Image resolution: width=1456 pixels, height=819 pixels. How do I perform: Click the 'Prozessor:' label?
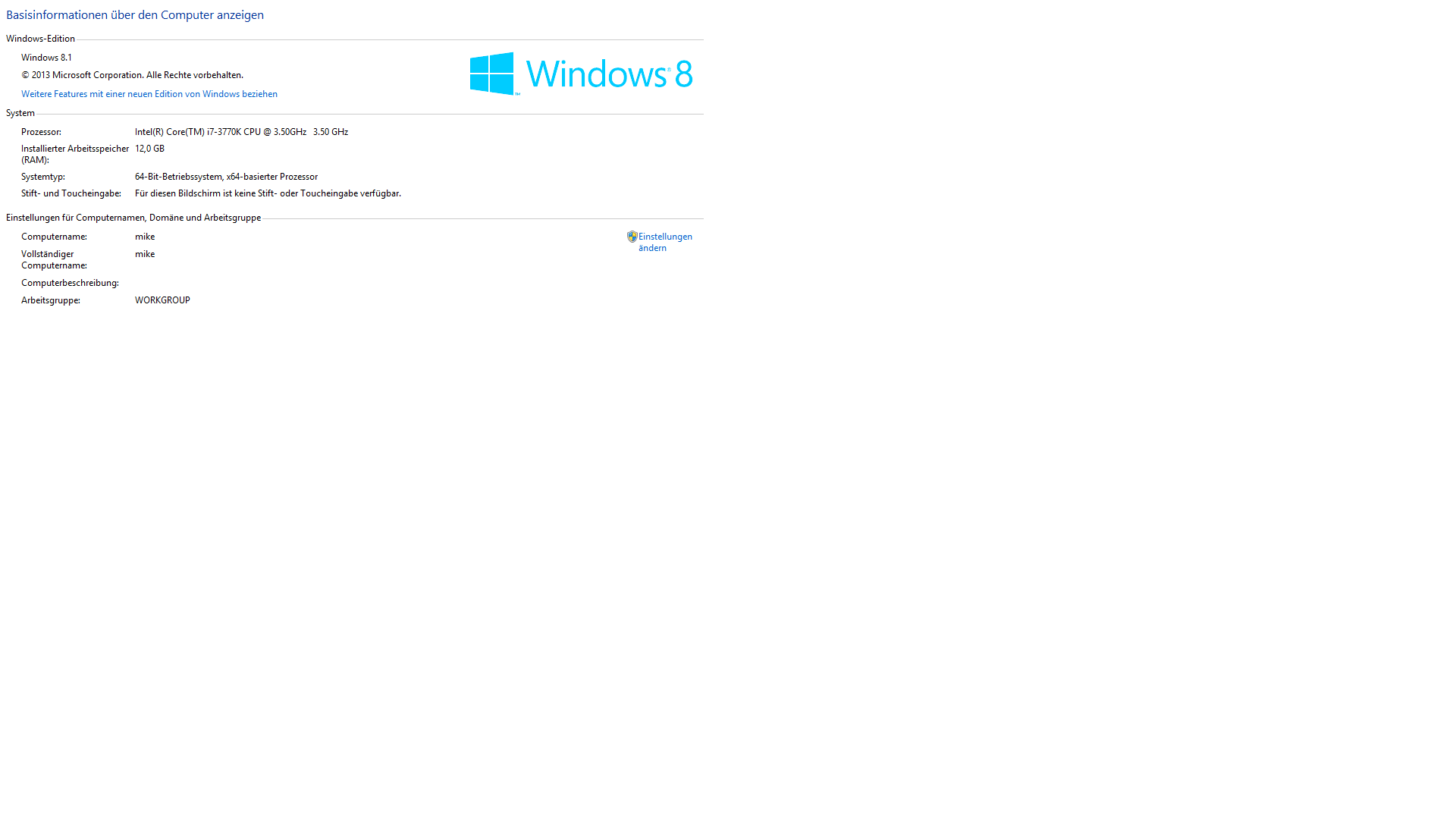coord(41,132)
